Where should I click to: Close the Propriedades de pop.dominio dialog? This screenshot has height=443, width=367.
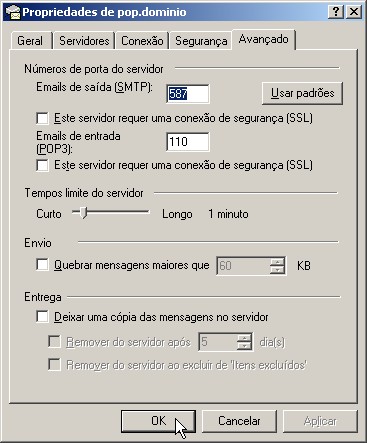tap(353, 12)
